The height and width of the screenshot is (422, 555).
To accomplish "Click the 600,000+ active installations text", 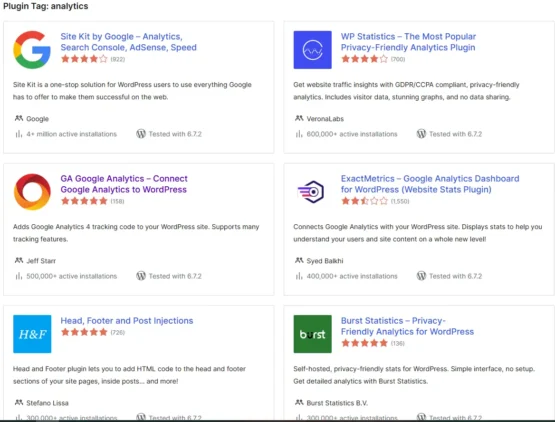I will click(352, 134).
